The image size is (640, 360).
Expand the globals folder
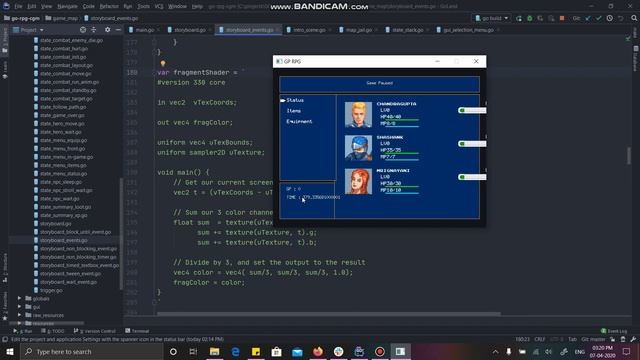tap(20, 298)
